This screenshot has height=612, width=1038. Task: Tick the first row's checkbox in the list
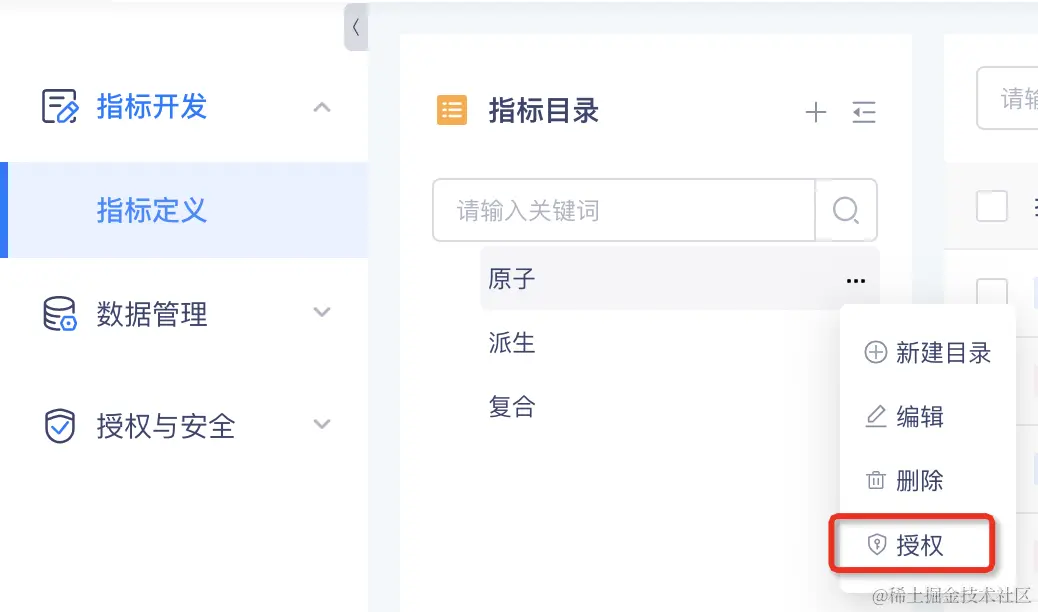[x=991, y=293]
